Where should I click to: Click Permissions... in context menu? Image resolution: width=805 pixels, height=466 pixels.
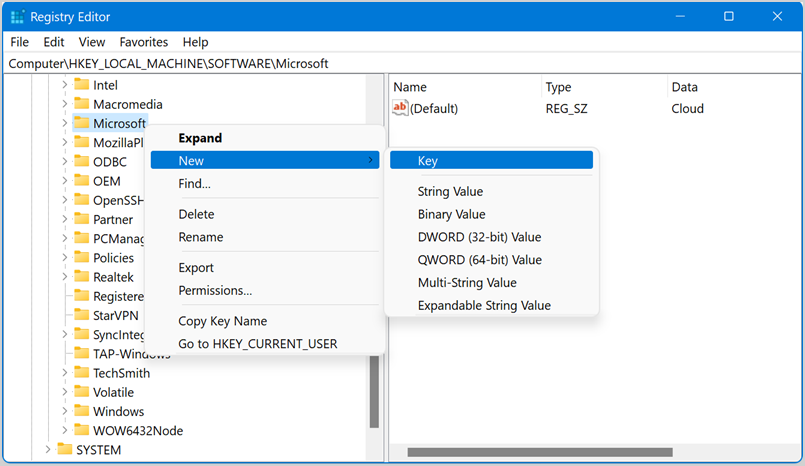215,290
